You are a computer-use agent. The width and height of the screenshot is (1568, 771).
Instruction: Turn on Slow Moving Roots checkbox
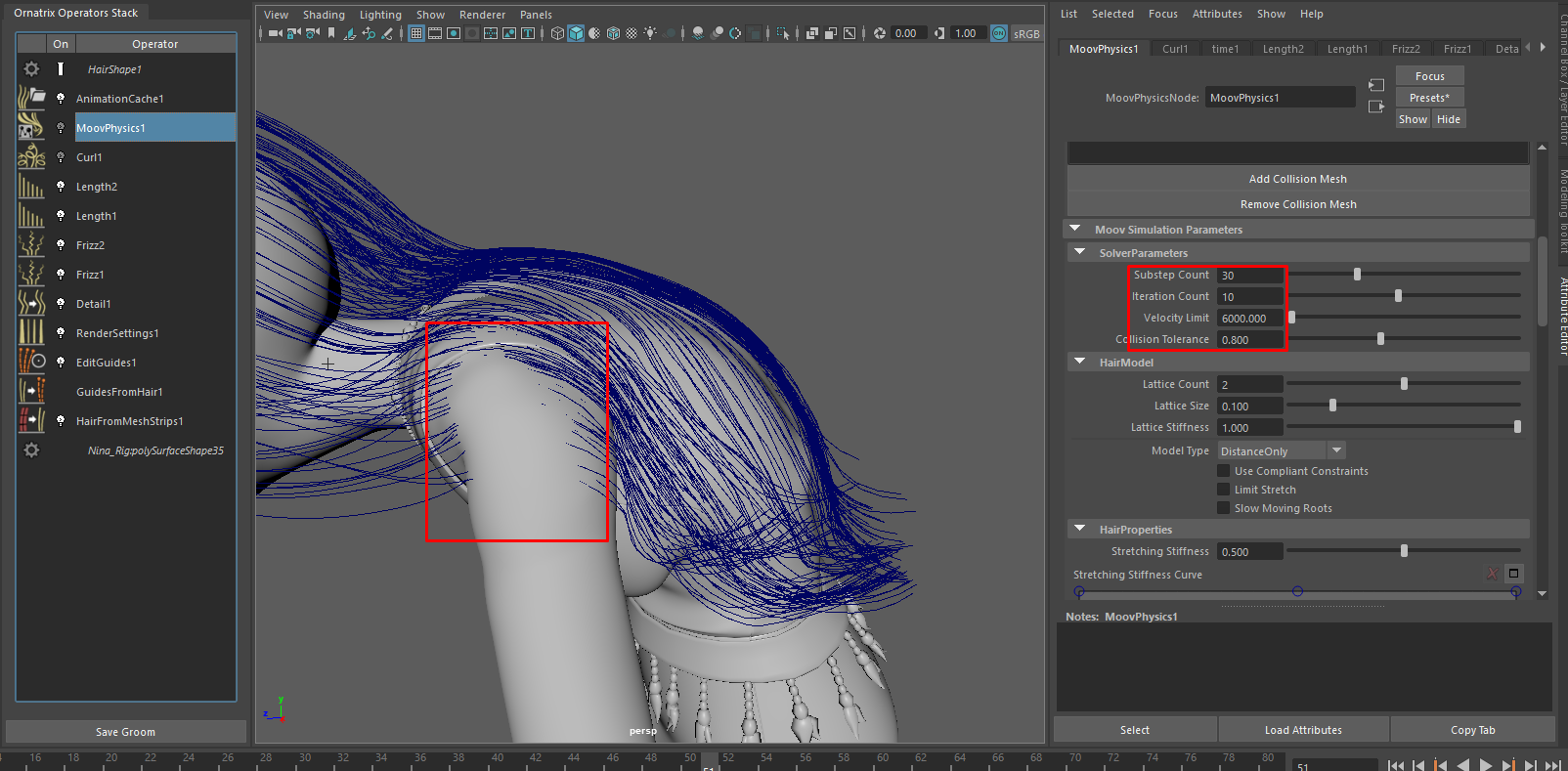click(1223, 508)
